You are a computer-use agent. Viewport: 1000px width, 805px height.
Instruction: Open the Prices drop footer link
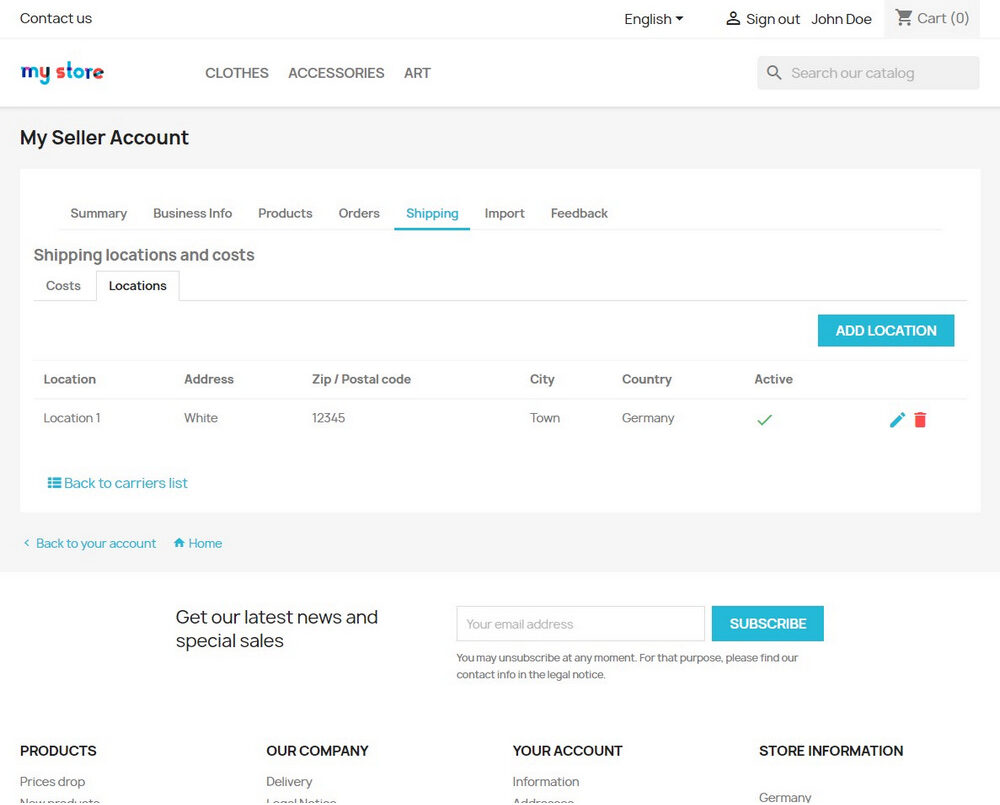(52, 781)
